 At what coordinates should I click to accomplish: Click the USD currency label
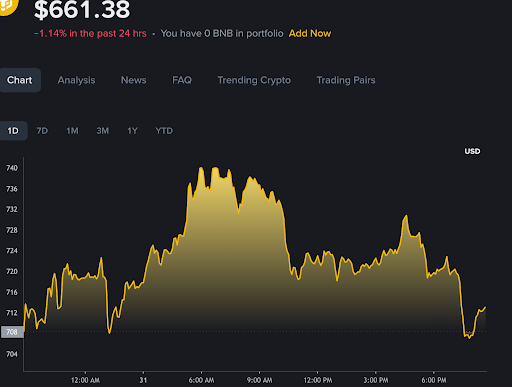(472, 151)
